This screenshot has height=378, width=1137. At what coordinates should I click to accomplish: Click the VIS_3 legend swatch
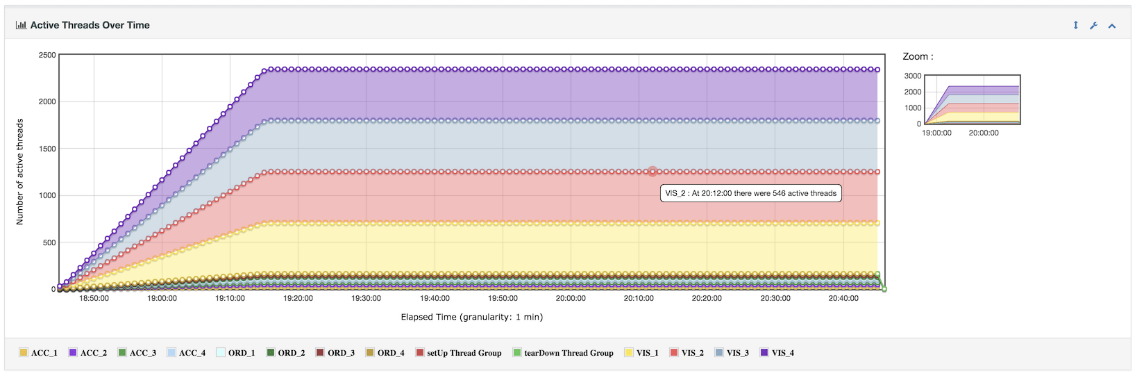(x=721, y=353)
